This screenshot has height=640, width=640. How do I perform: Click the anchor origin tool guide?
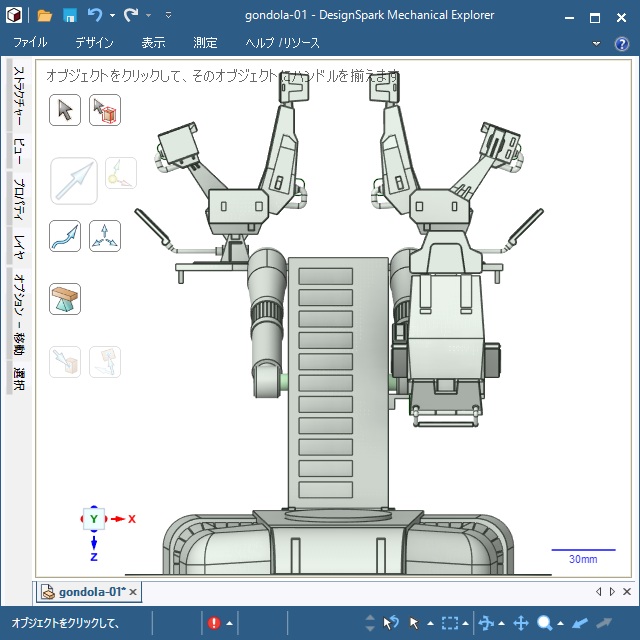121,173
